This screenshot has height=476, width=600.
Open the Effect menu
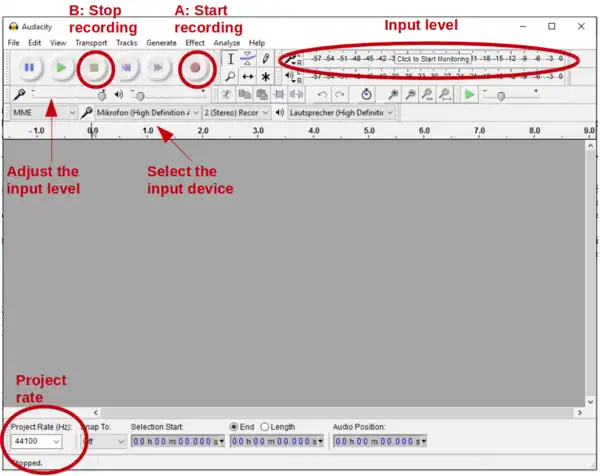pyautogui.click(x=194, y=43)
